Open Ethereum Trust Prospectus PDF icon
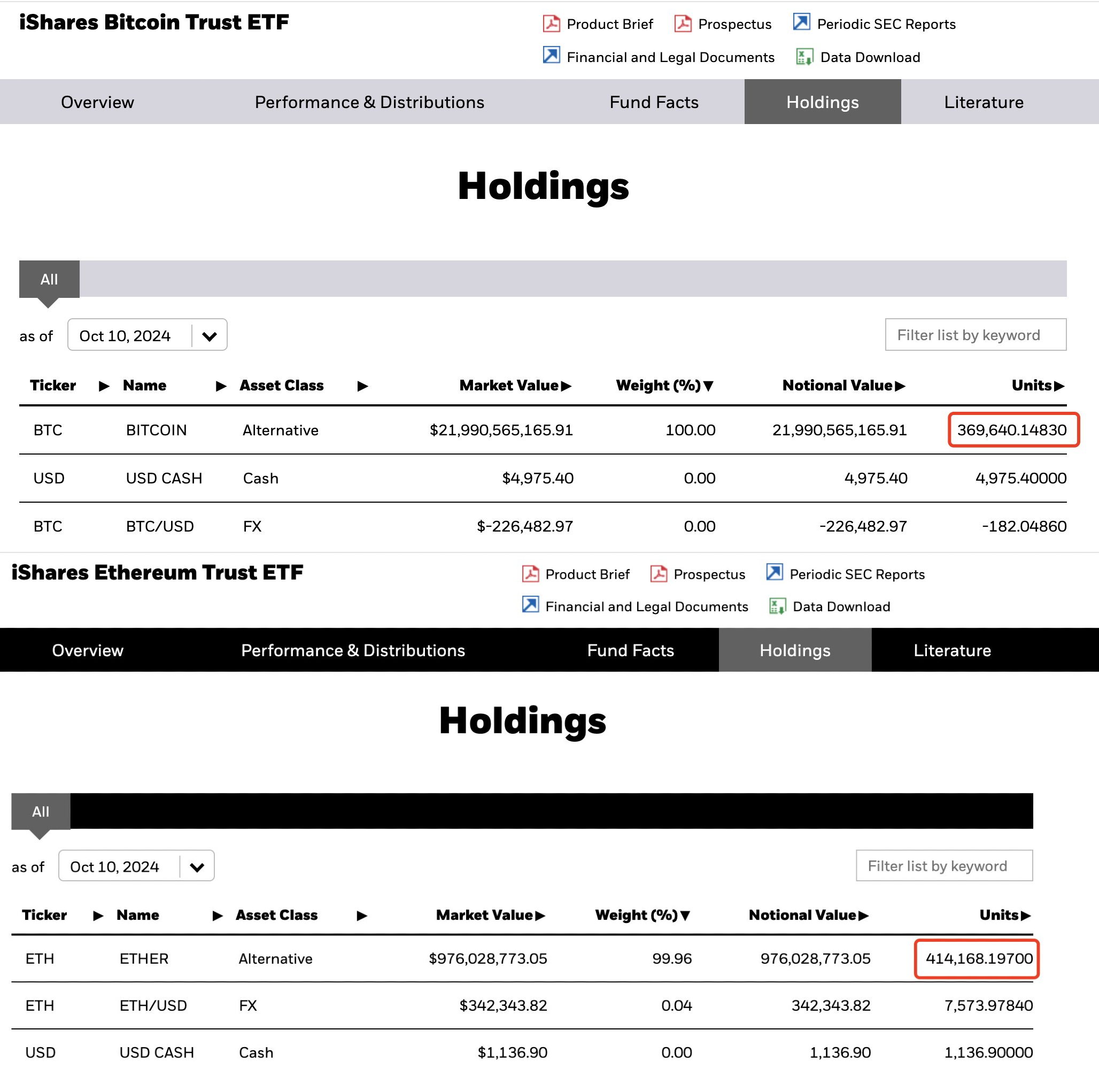The width and height of the screenshot is (1099, 1092). (659, 574)
